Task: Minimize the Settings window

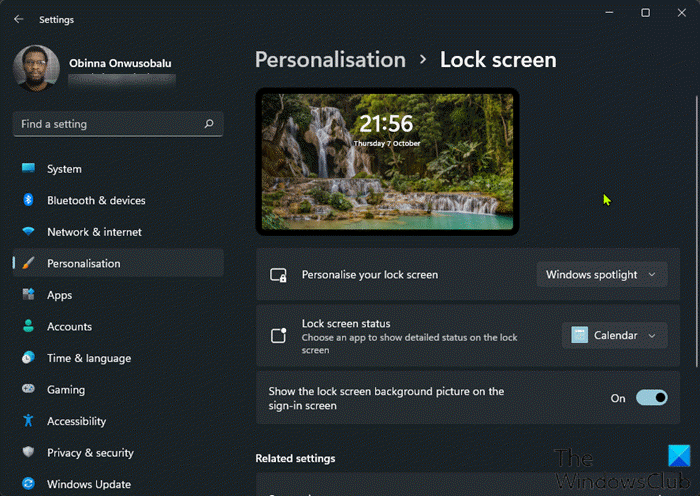Action: pos(609,13)
